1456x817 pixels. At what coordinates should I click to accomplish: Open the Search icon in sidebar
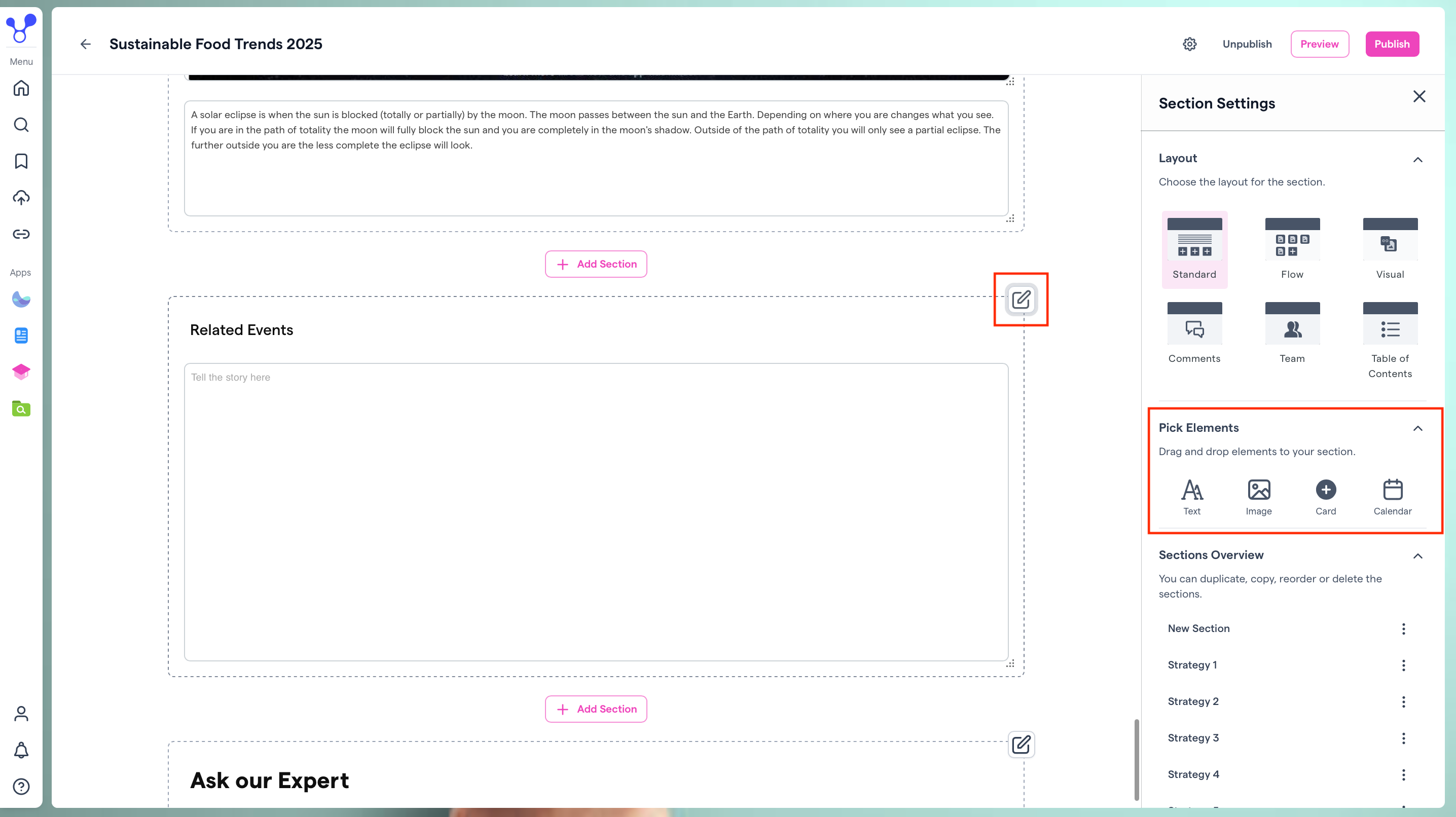21,125
